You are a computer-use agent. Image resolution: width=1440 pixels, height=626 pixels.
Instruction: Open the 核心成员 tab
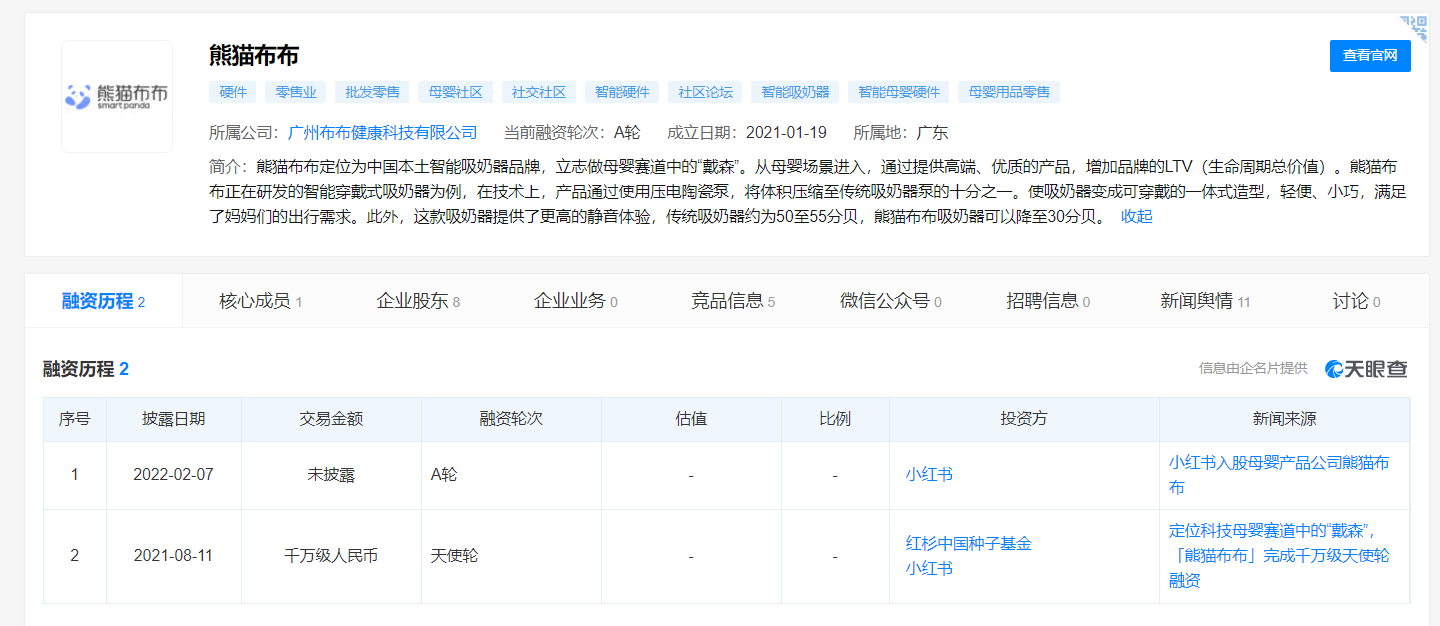coord(261,301)
